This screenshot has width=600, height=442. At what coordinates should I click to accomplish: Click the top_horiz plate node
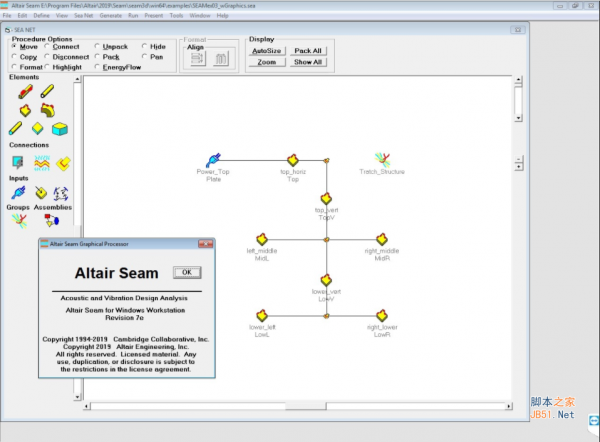point(293,160)
